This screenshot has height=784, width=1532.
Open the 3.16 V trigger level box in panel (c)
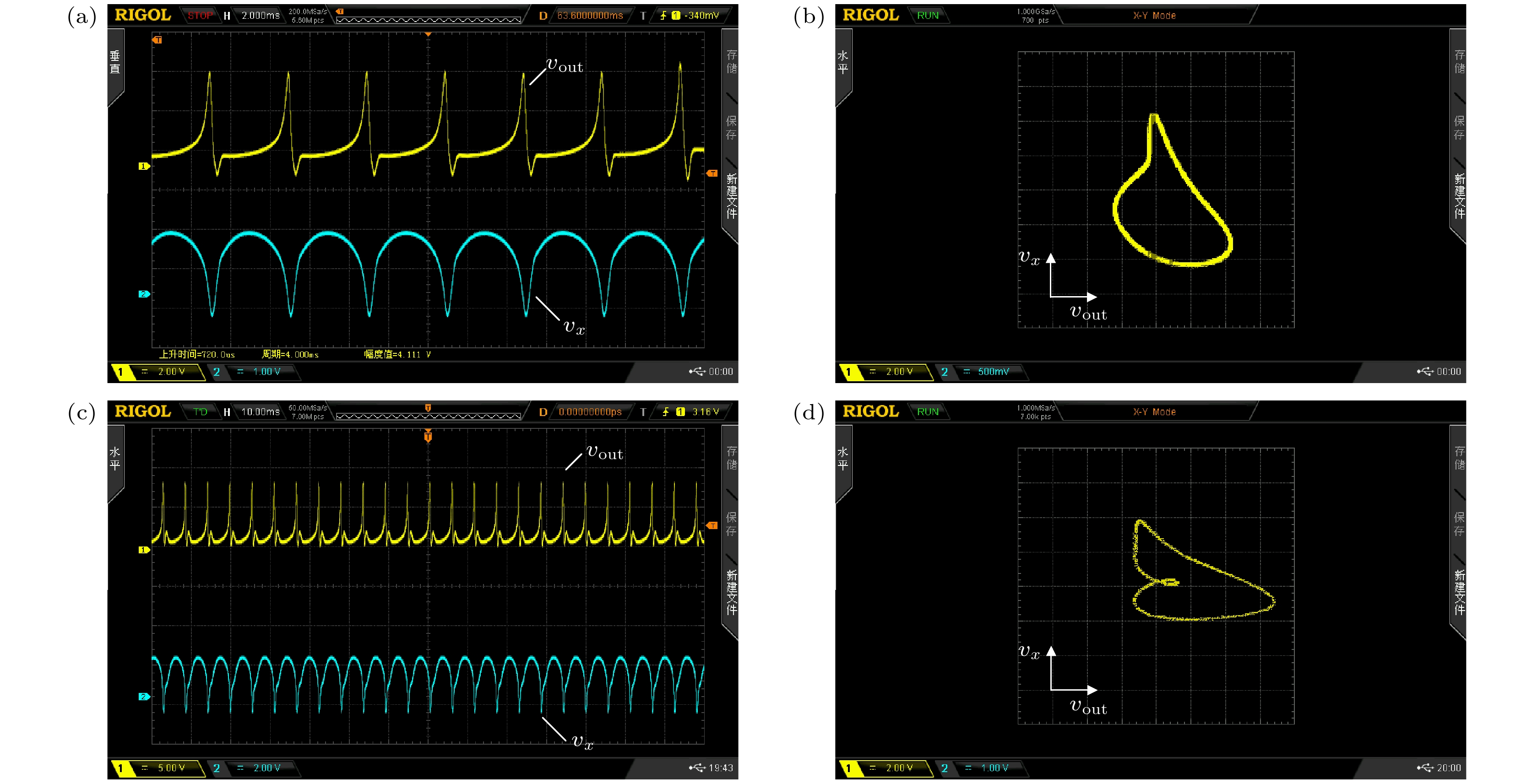click(705, 411)
